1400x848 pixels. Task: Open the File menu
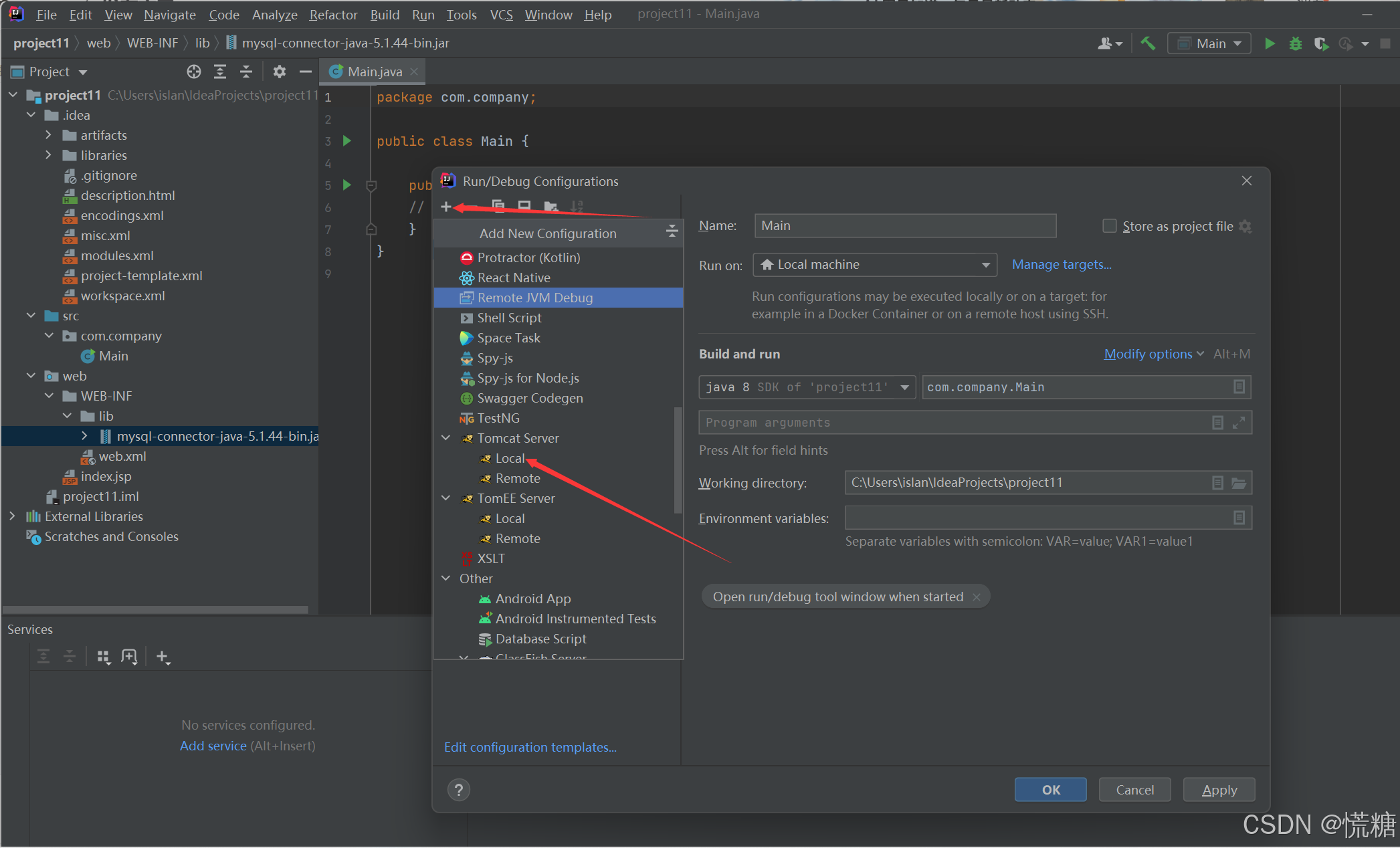[x=46, y=14]
